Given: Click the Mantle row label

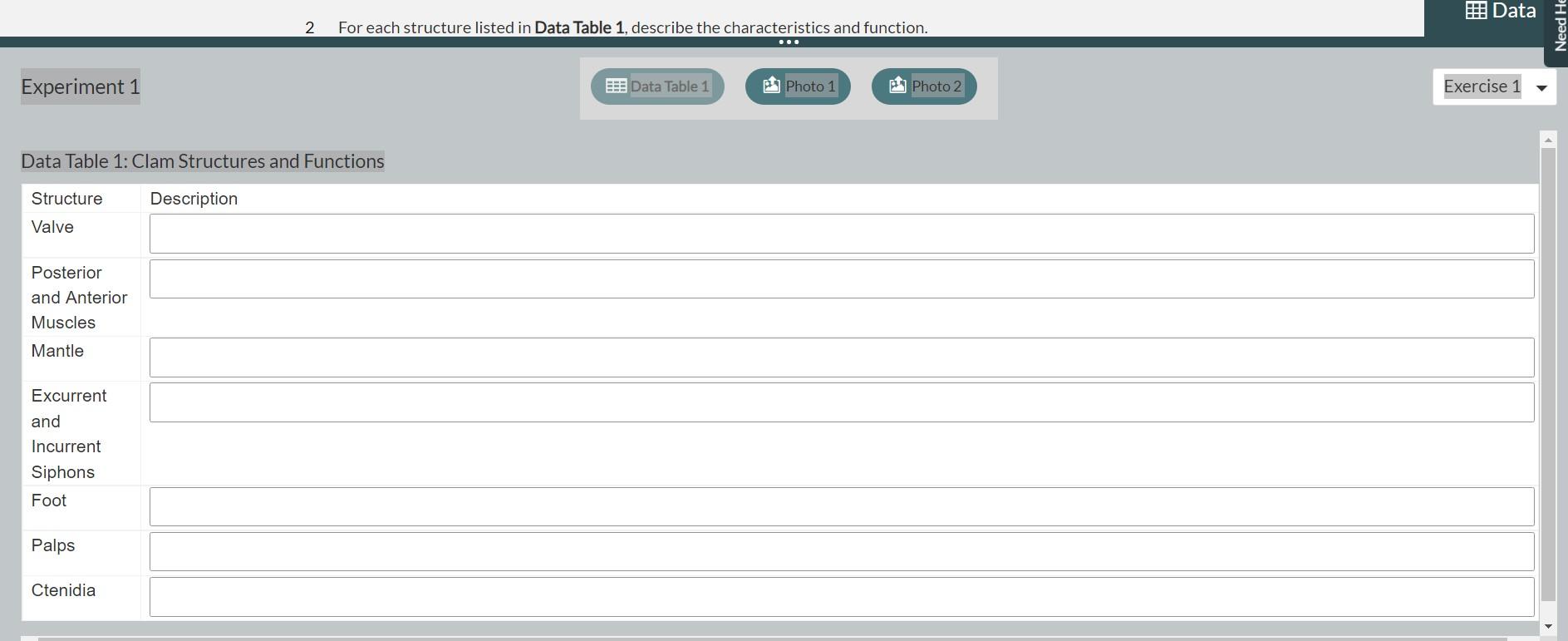Looking at the screenshot, I should click(58, 351).
